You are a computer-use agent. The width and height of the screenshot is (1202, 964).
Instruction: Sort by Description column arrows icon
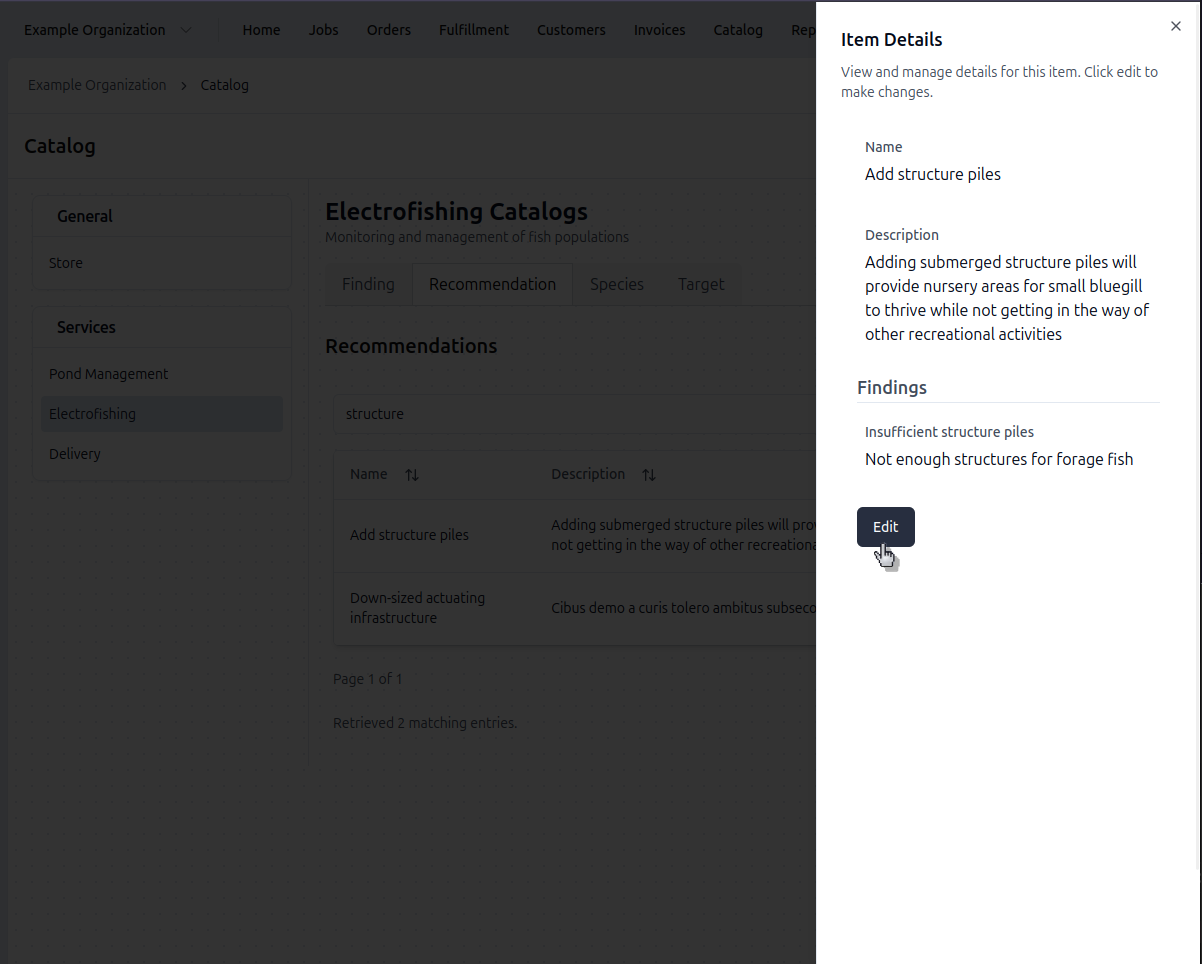pyautogui.click(x=648, y=475)
